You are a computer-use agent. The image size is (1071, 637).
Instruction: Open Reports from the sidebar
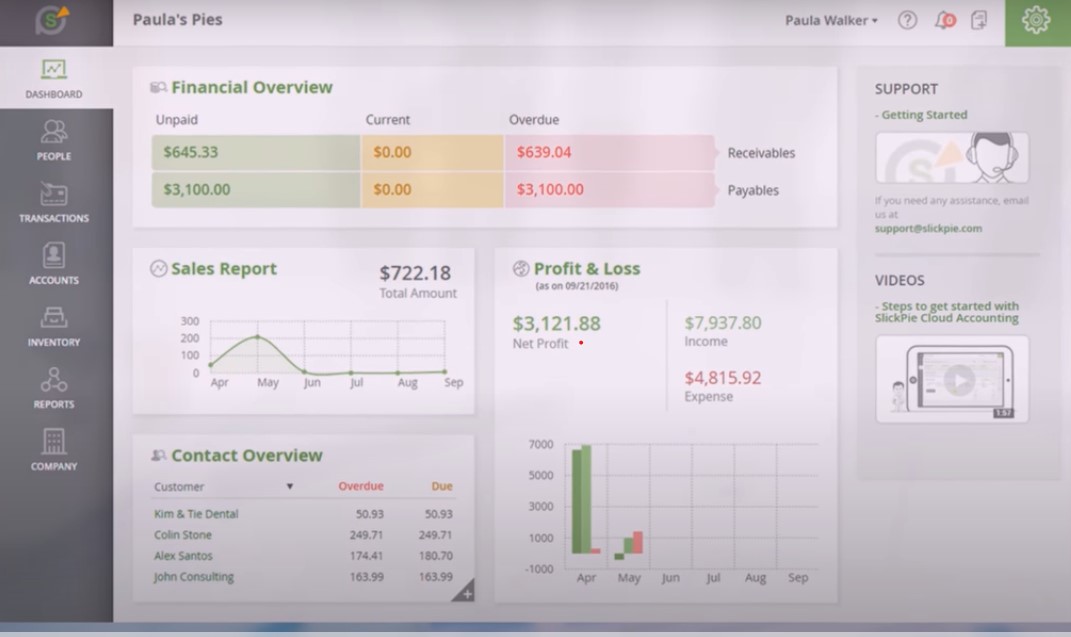(54, 388)
